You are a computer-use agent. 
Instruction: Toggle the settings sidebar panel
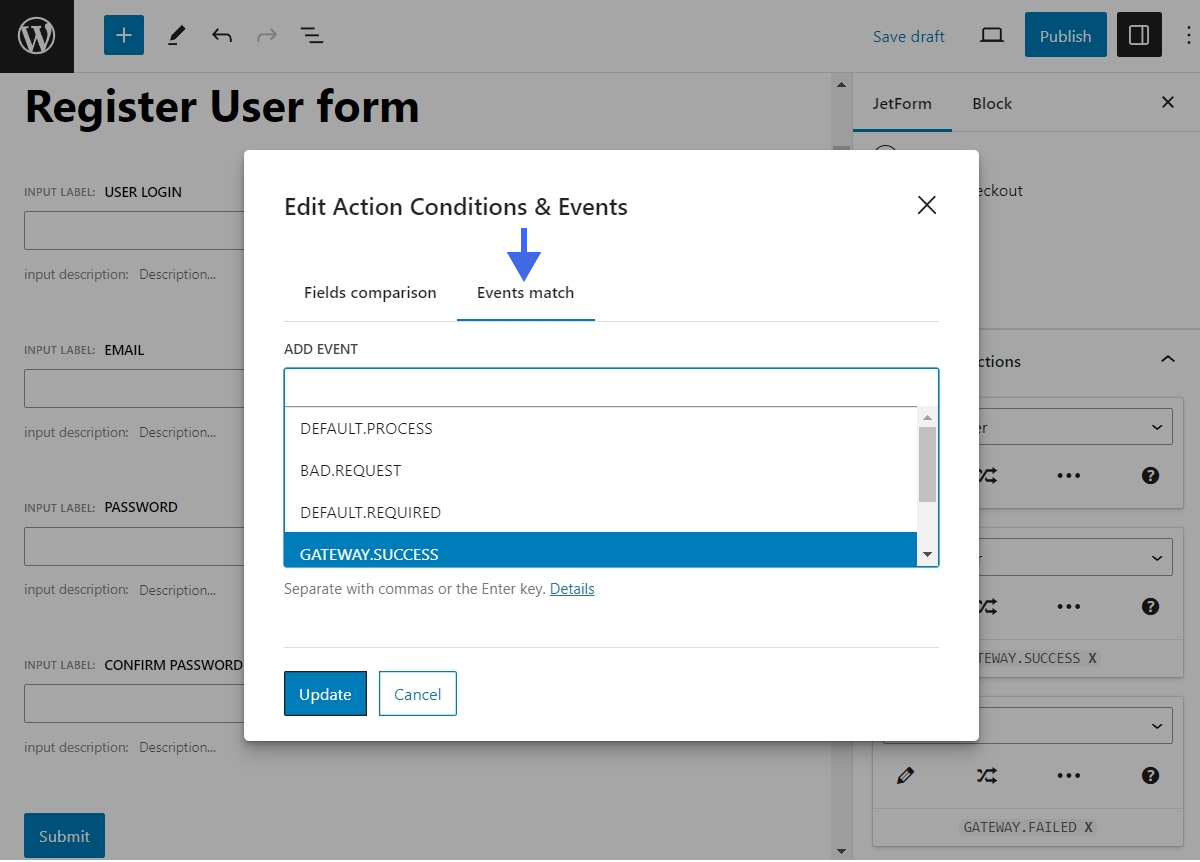(x=1139, y=34)
